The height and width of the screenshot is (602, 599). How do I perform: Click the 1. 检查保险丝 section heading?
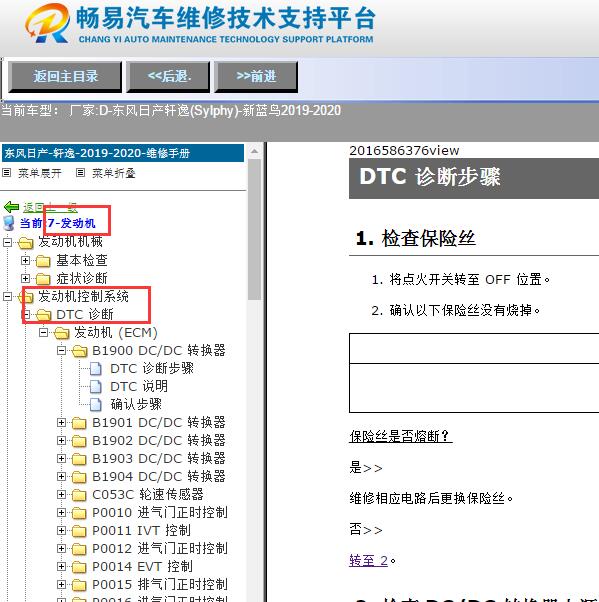[415, 238]
